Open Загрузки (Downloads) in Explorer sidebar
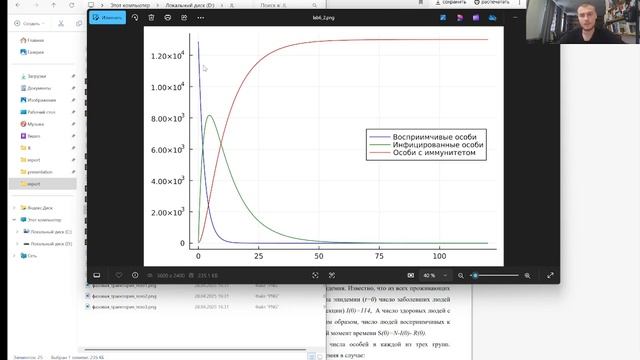Image resolution: width=640 pixels, height=360 pixels. point(33,76)
